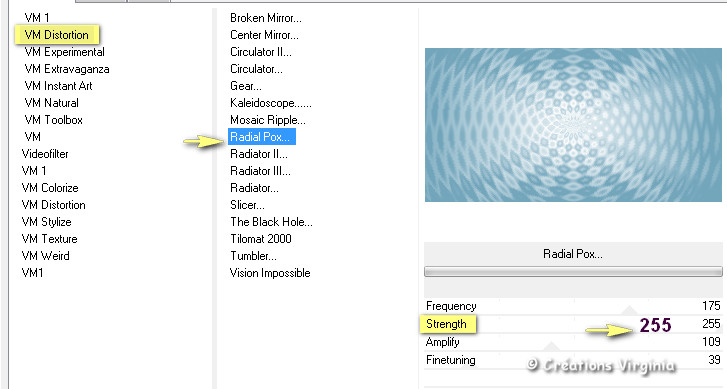727x389 pixels.
Task: Adjust the Amplify slider
Action: tap(573, 342)
